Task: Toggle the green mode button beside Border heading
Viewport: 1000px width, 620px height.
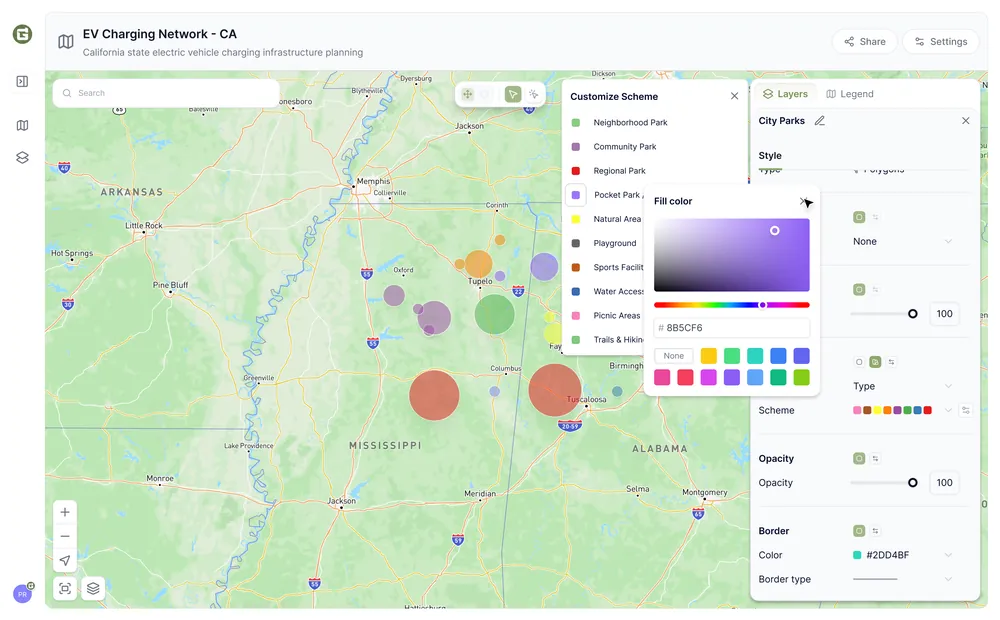Action: [859, 531]
